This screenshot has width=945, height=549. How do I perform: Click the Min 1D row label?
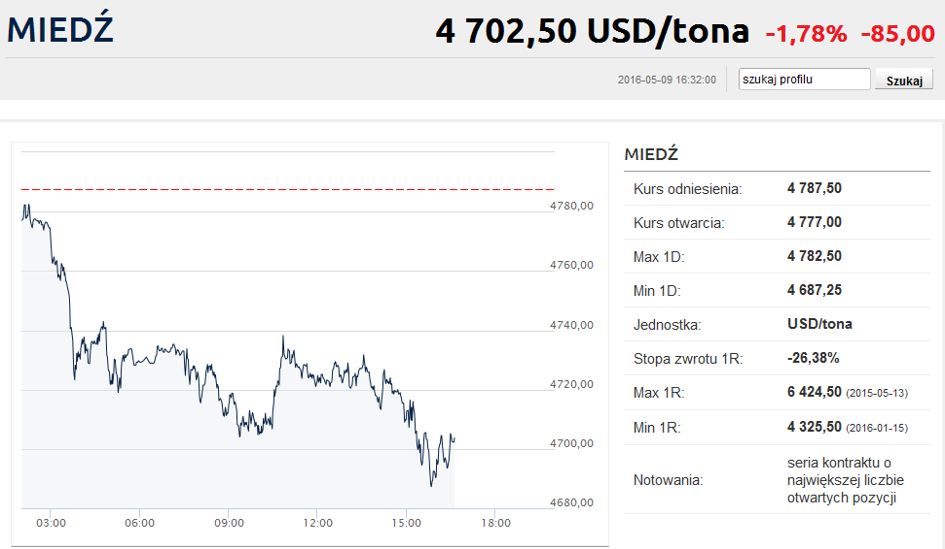tap(657, 291)
